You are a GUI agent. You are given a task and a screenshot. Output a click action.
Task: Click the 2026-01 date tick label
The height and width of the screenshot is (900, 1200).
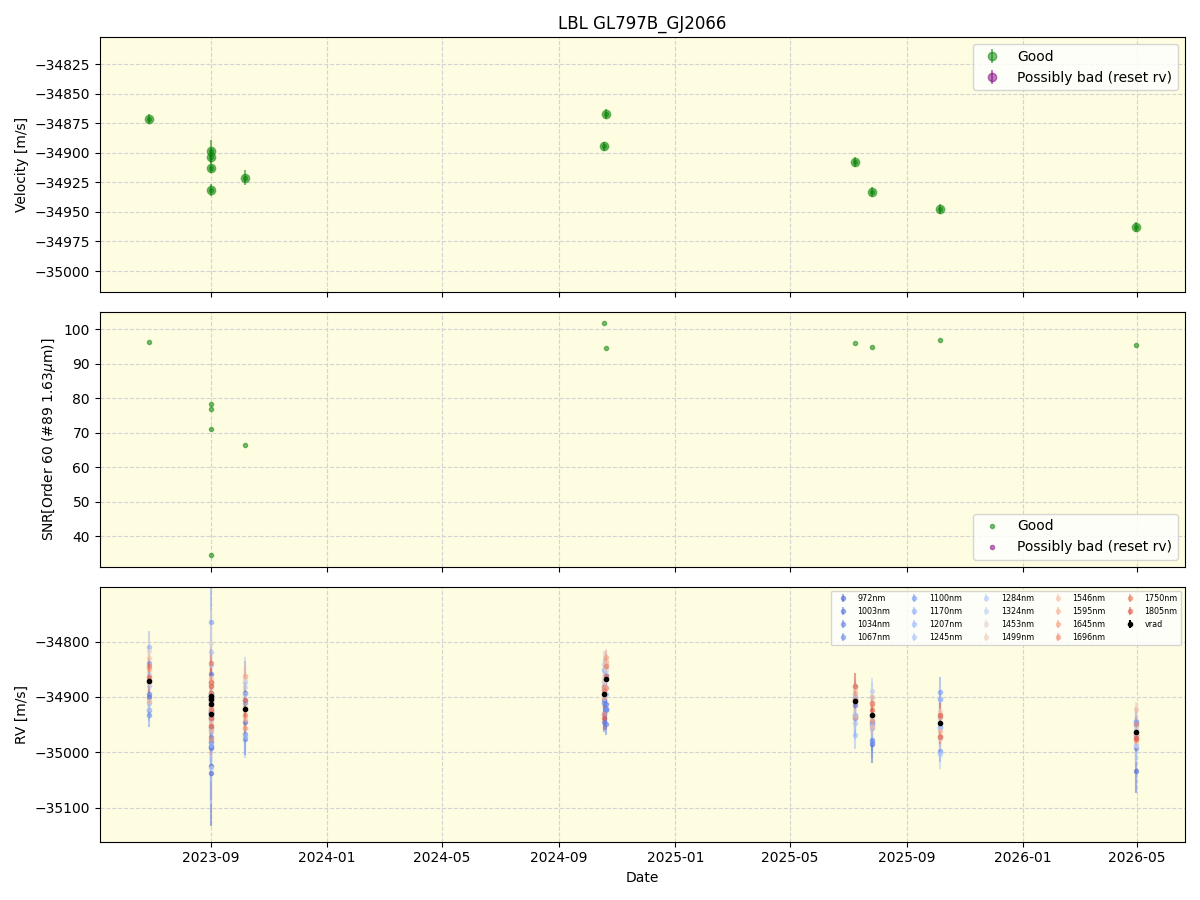point(1023,857)
